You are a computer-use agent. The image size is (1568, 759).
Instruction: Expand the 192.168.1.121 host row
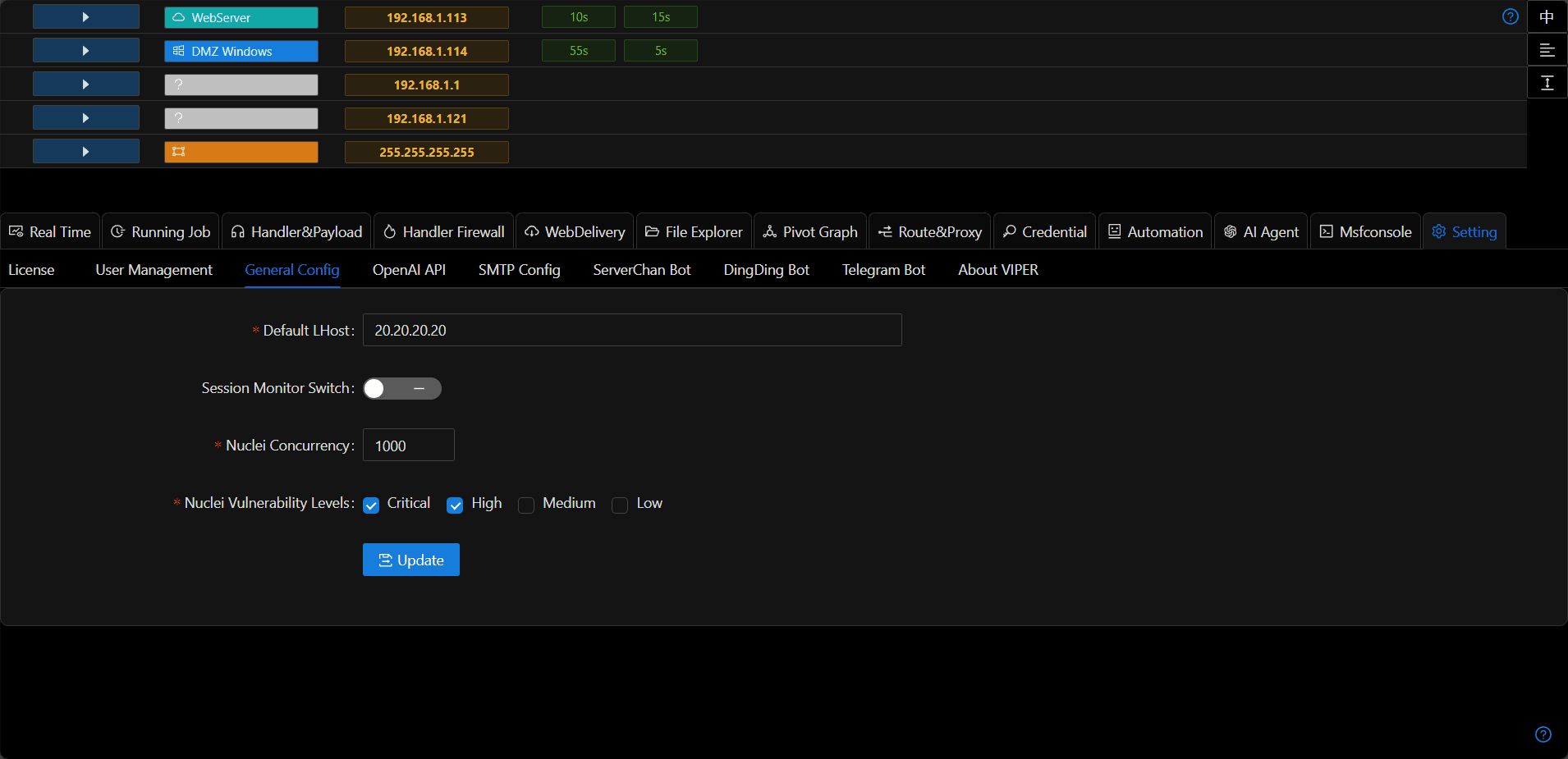pos(86,118)
